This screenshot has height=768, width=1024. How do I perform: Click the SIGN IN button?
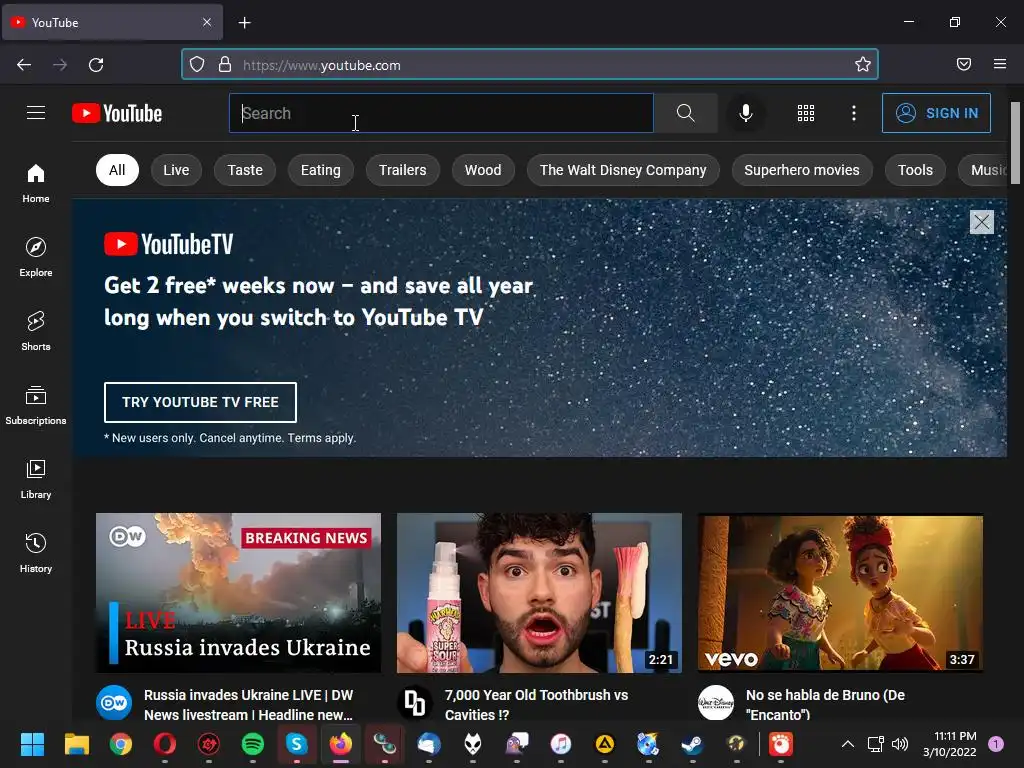(936, 113)
